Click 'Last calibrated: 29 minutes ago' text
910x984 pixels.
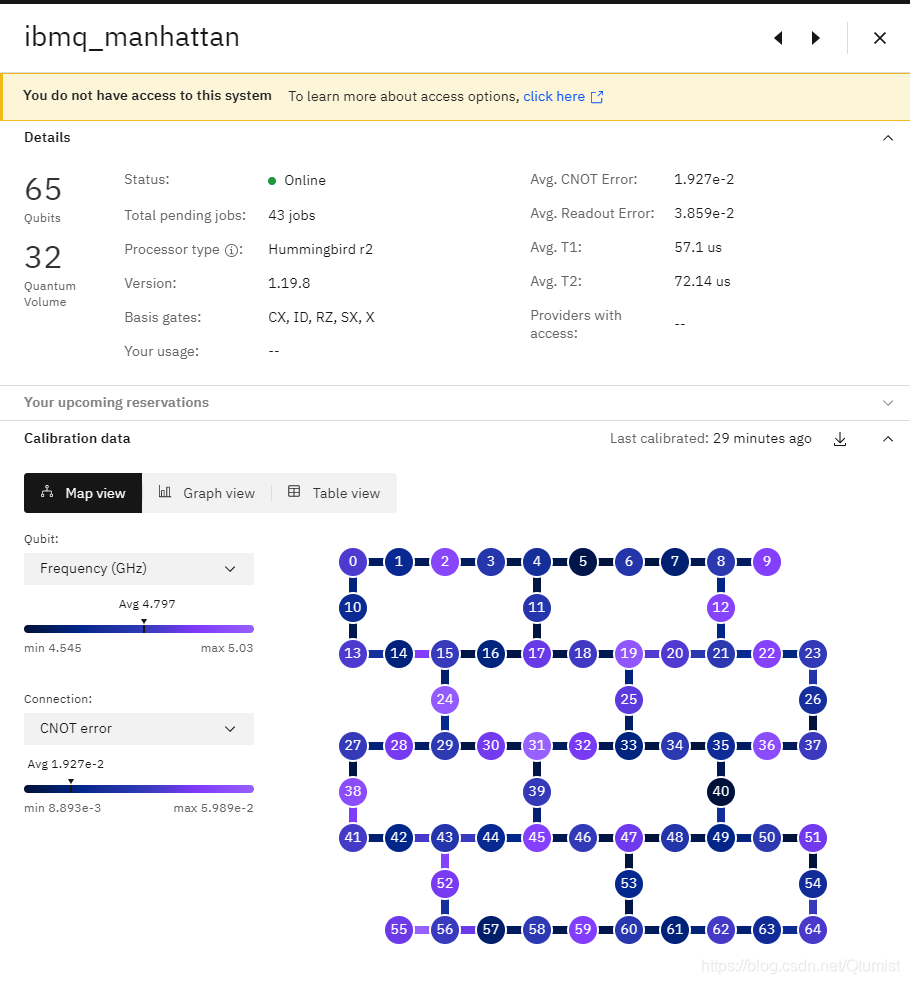coord(710,439)
